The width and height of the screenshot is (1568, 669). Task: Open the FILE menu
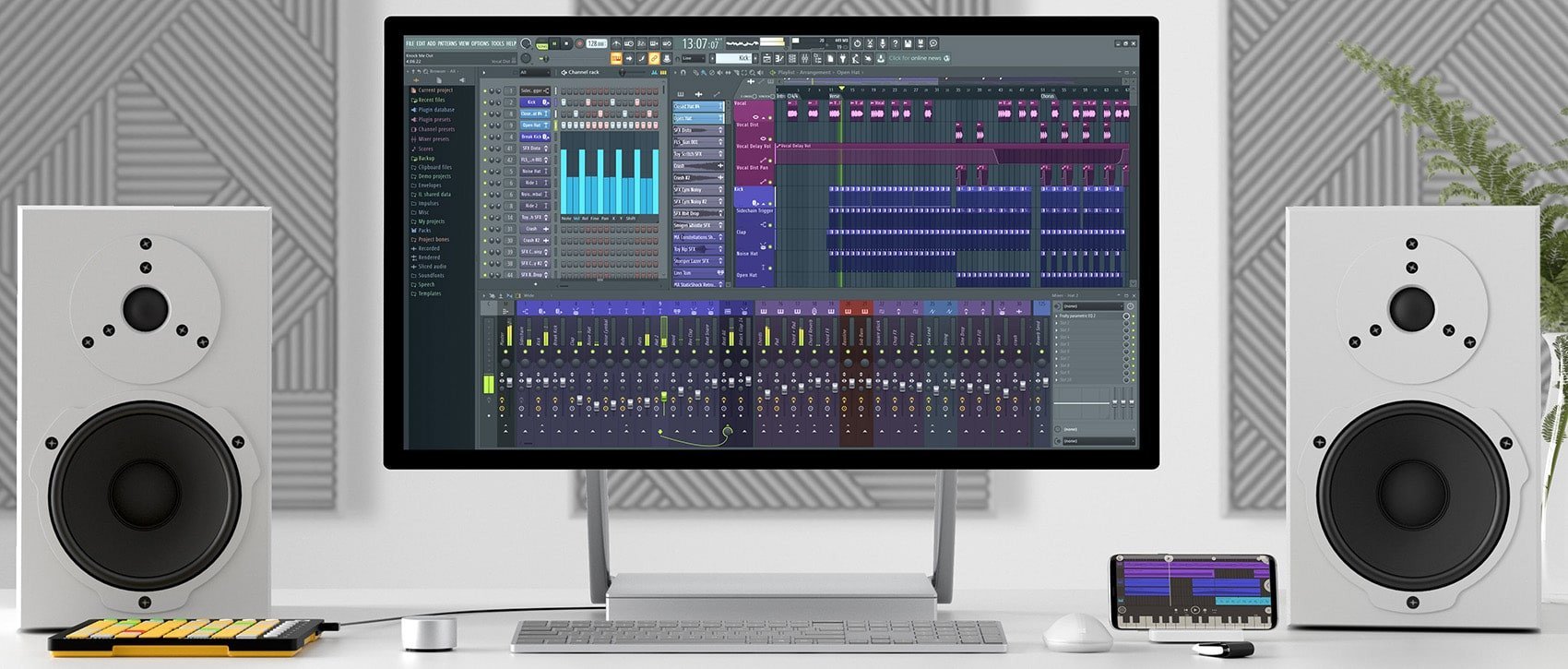point(410,43)
